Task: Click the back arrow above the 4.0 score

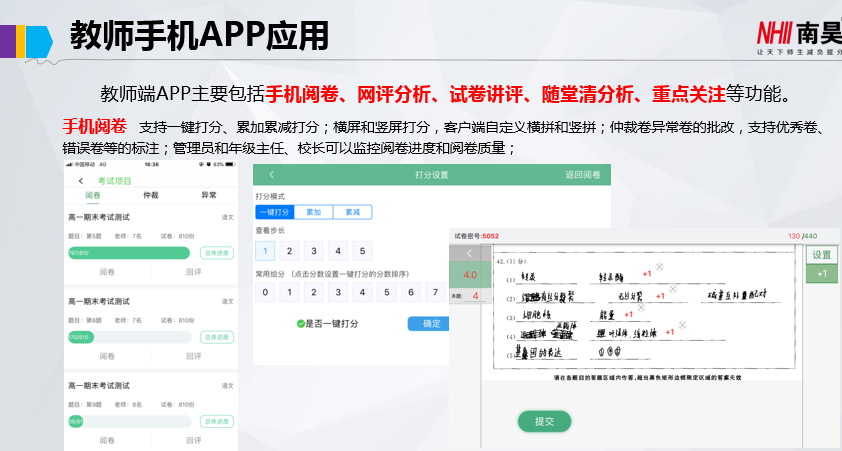Action: [x=467, y=254]
